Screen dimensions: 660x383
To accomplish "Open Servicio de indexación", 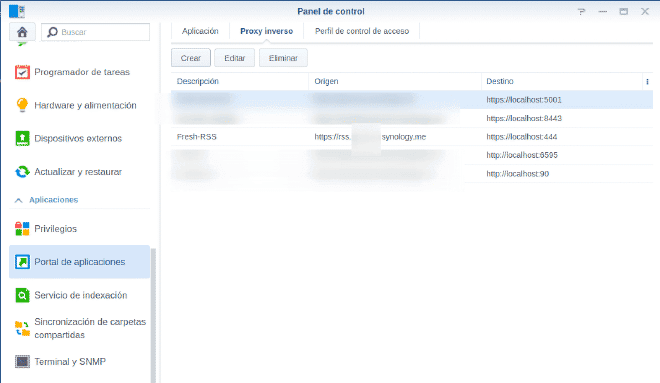I will pyautogui.click(x=80, y=295).
